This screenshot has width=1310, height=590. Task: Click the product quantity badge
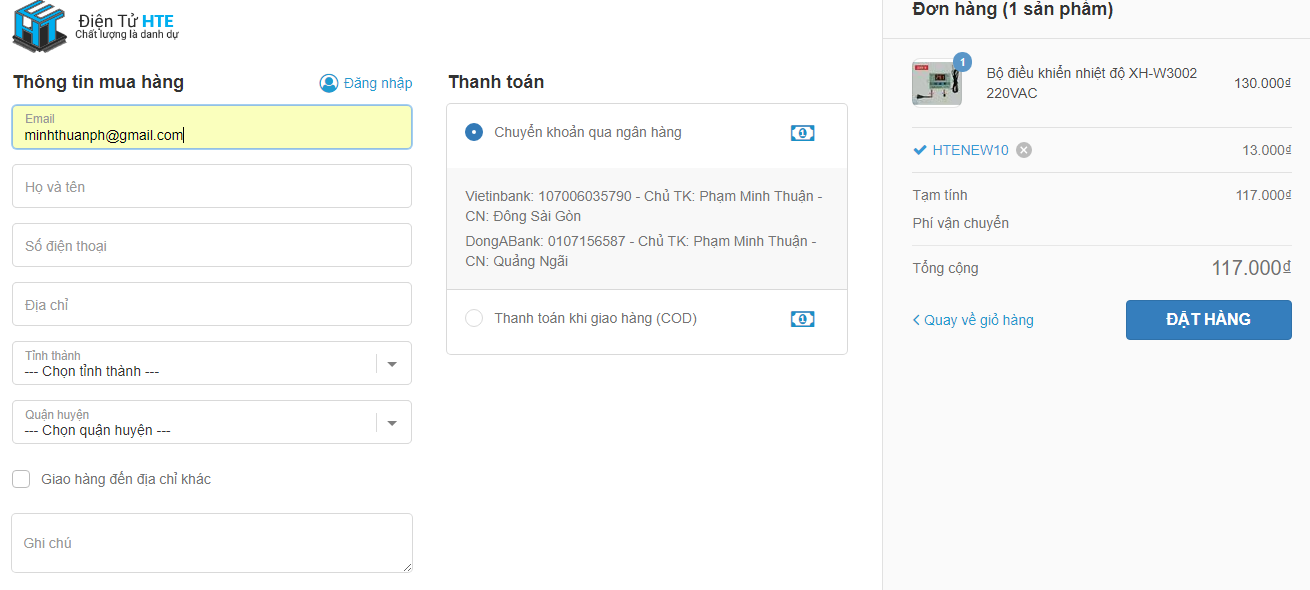pos(962,62)
